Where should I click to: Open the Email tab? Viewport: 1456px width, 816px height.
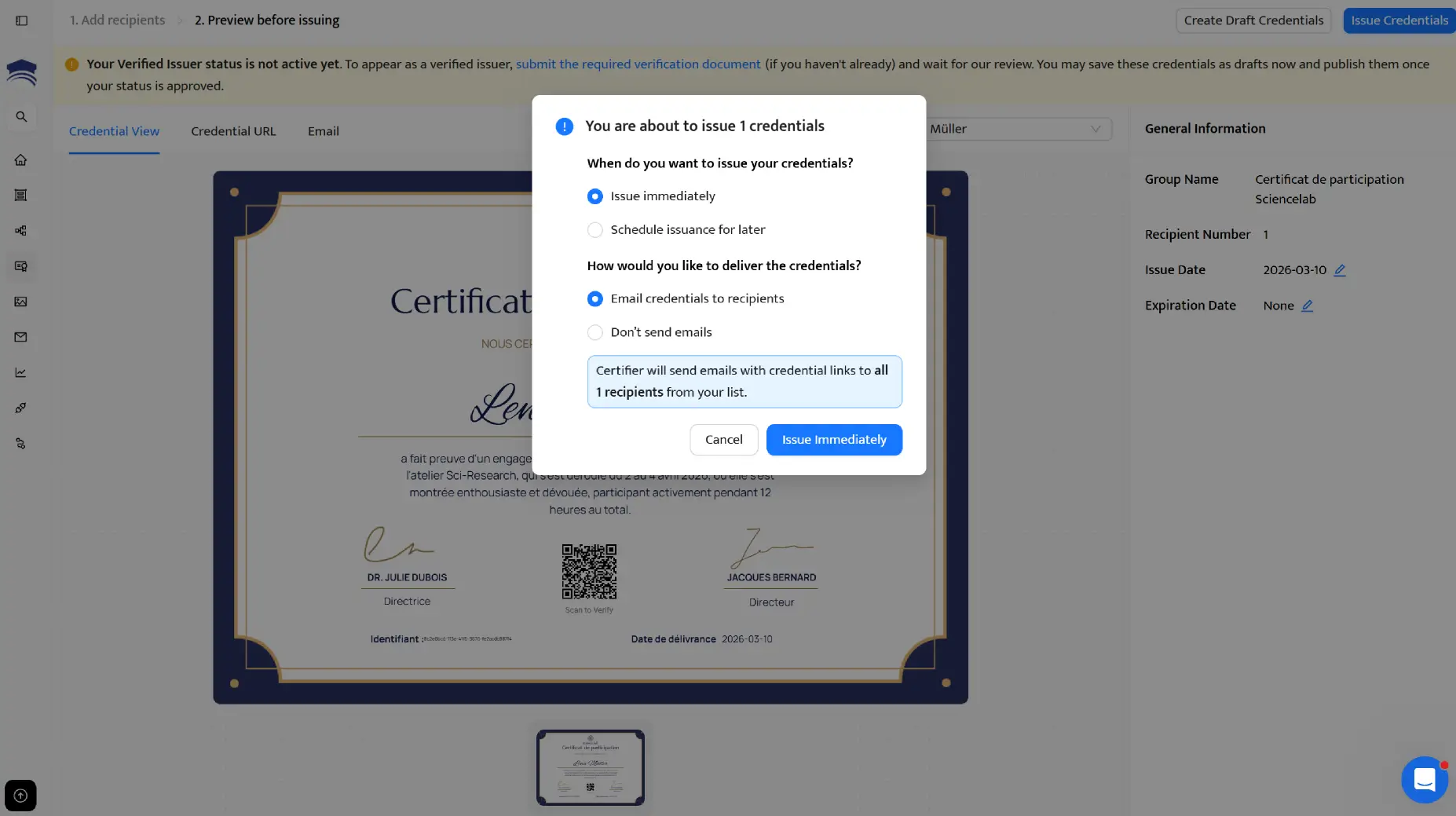pos(323,131)
